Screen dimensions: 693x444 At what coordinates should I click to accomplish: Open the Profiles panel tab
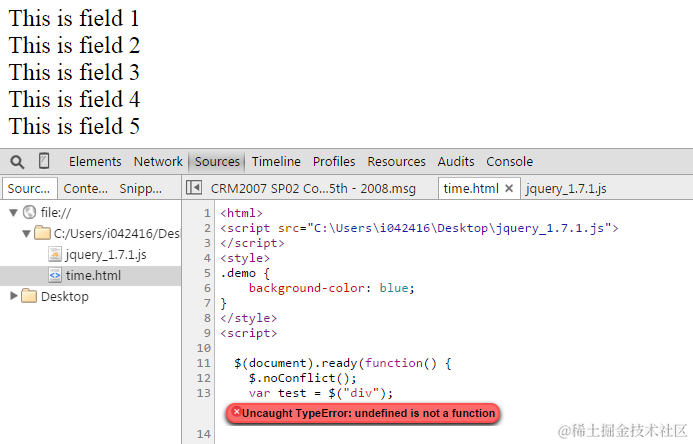[334, 162]
